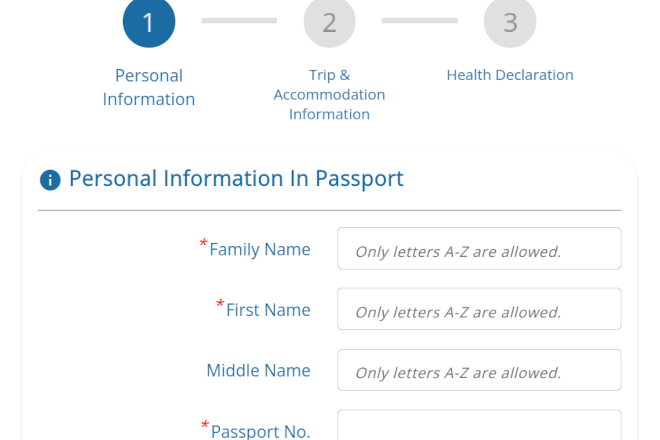Select the Personal Information step label

[x=149, y=87]
